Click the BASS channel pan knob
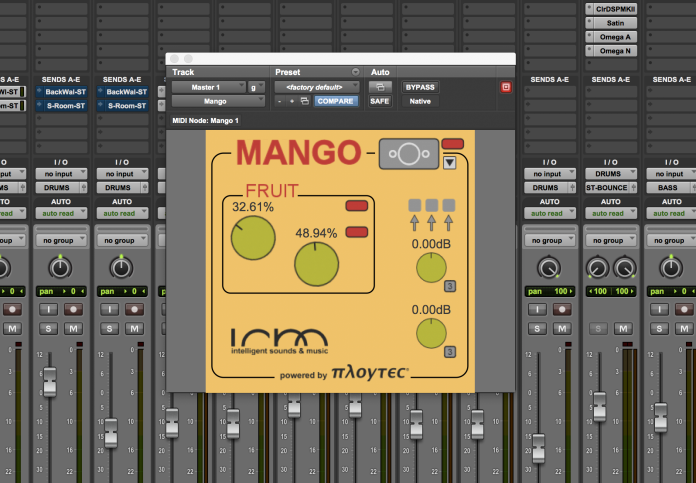The height and width of the screenshot is (483, 696). pyautogui.click(x=671, y=268)
